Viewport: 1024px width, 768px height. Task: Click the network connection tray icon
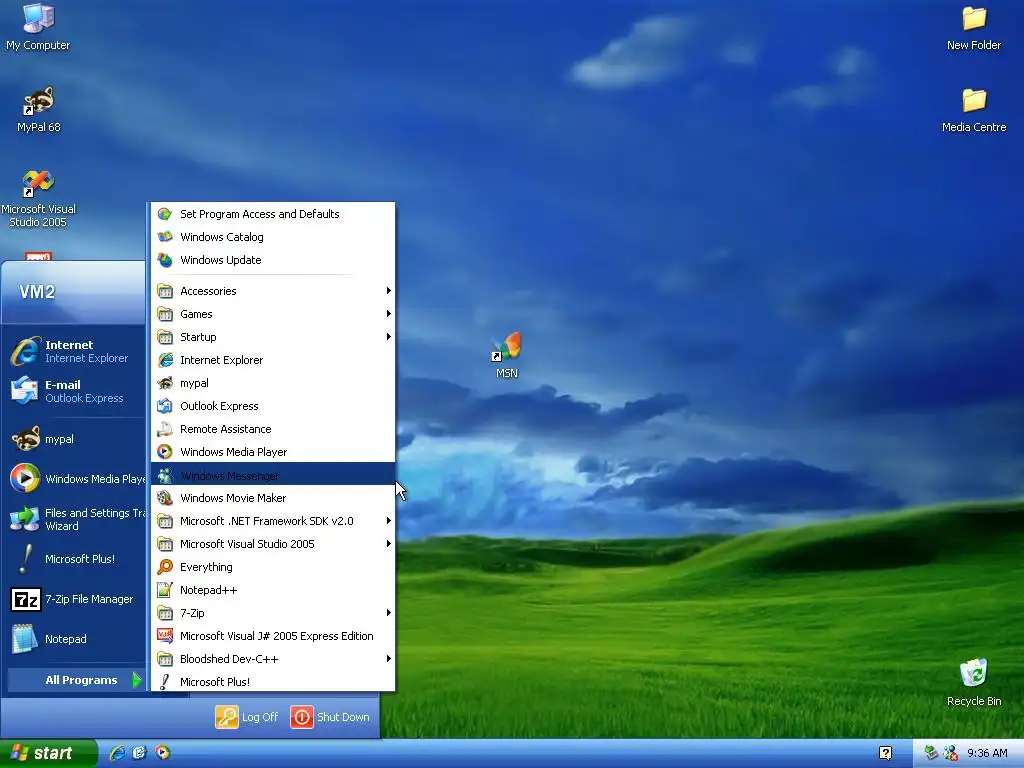931,753
